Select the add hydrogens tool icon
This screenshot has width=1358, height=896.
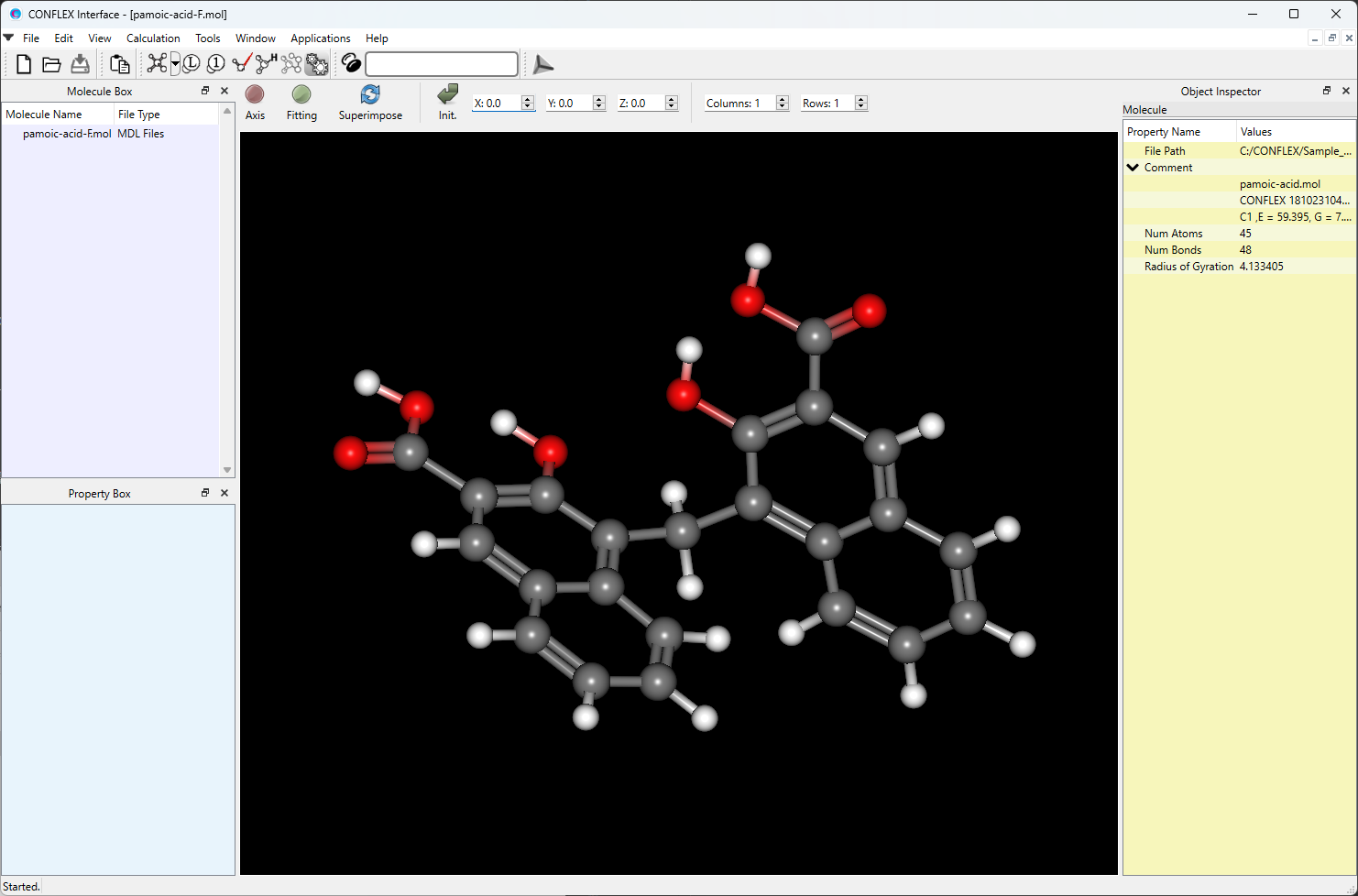point(266,63)
